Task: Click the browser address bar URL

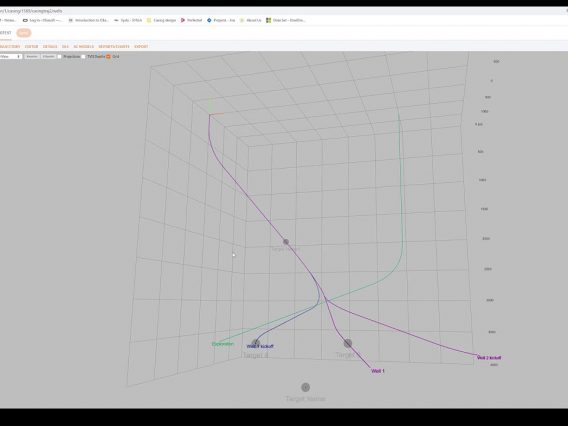Action: (31, 11)
